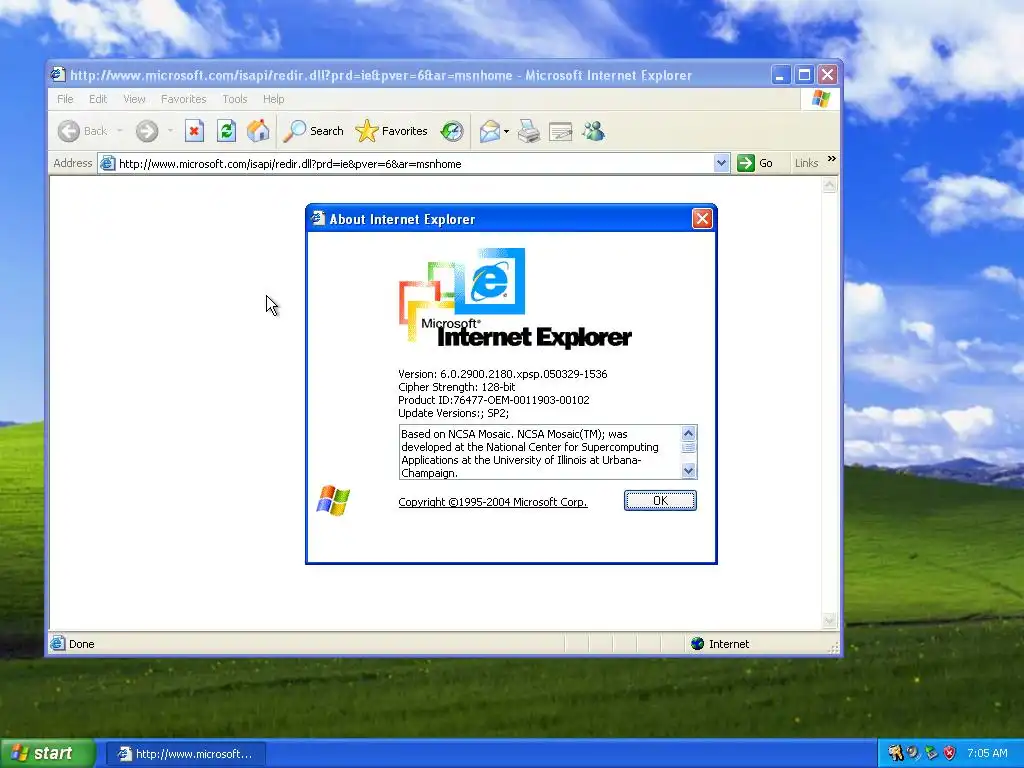Image resolution: width=1024 pixels, height=768 pixels.
Task: Click the address bar page icon
Action: 108,163
